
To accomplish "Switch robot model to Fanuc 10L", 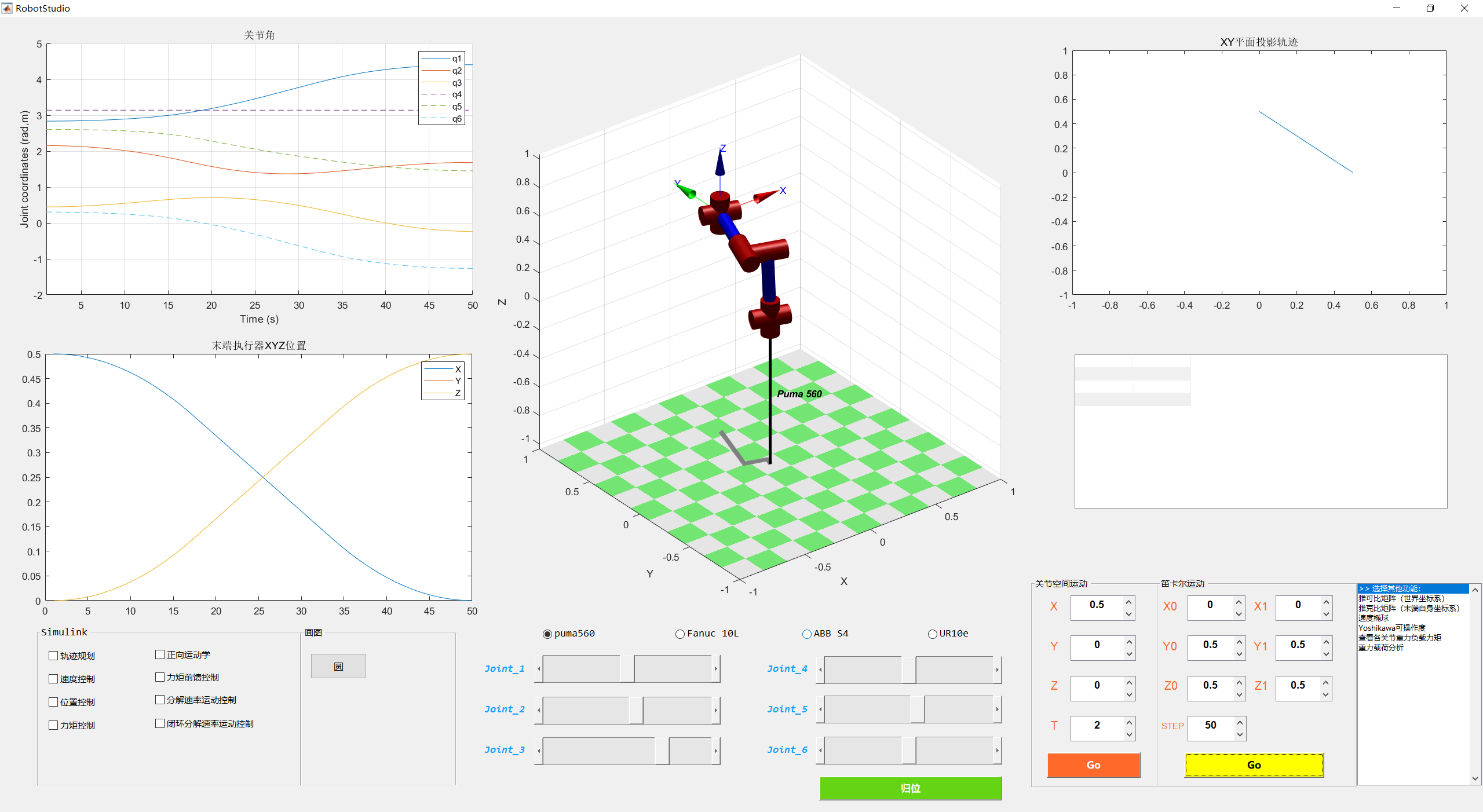I will 679,634.
